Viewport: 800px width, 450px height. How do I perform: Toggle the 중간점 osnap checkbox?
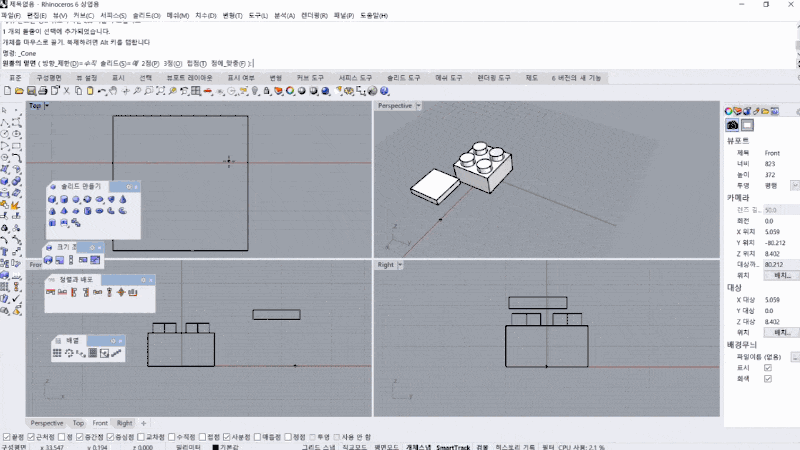(x=80, y=437)
